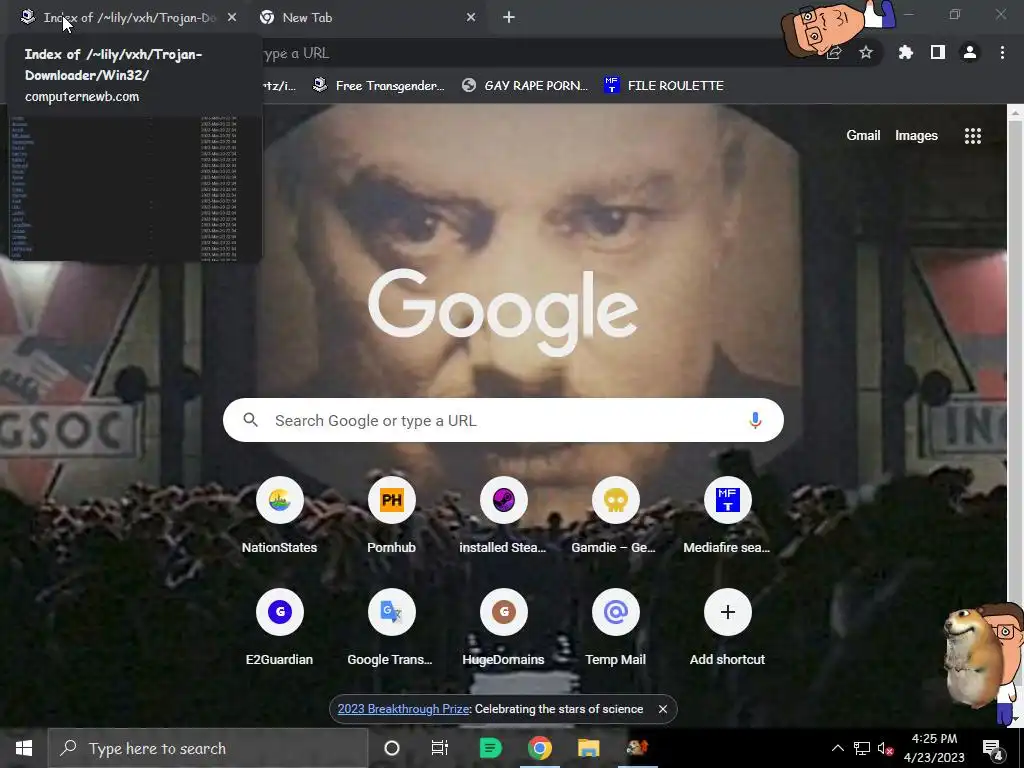
Task: Open the Mediafire search shortcut
Action: [x=727, y=501]
